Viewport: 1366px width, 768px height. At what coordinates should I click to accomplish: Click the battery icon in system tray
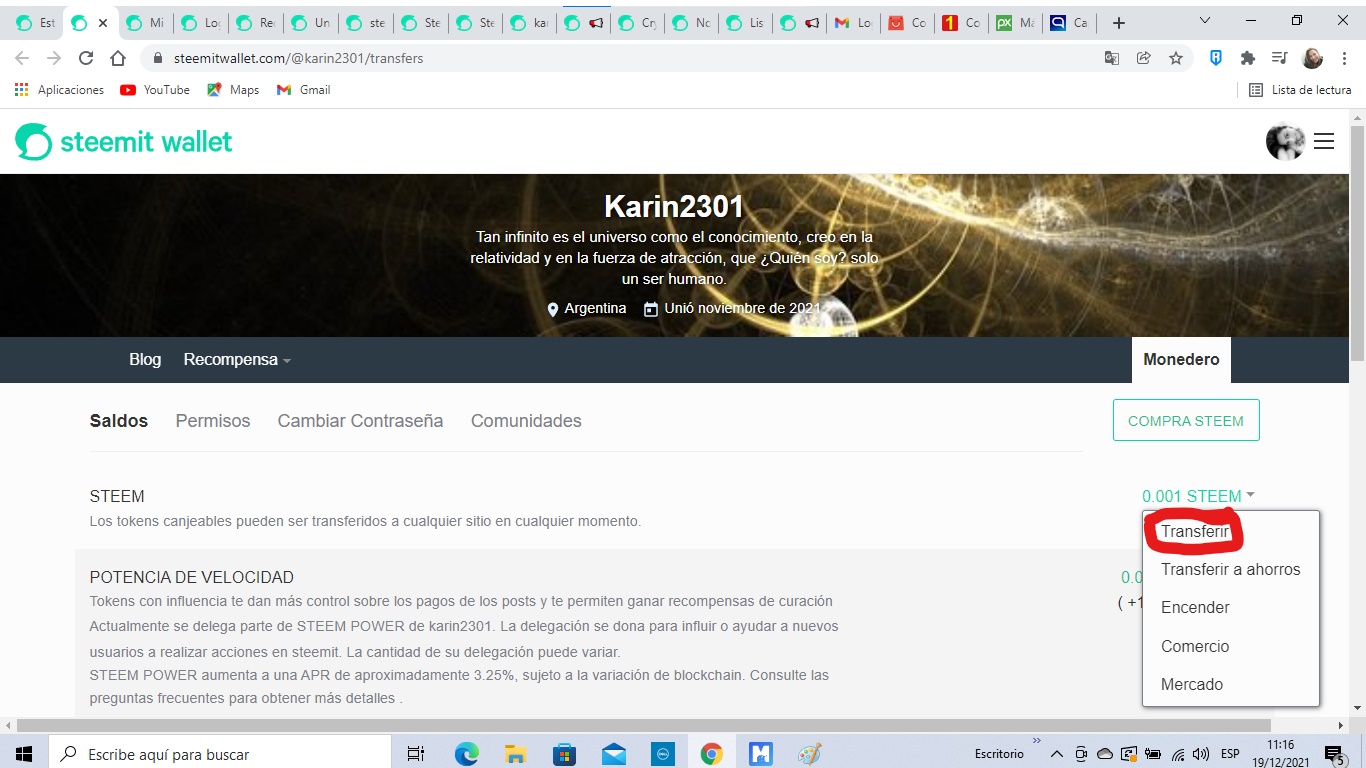pyautogui.click(x=1153, y=754)
